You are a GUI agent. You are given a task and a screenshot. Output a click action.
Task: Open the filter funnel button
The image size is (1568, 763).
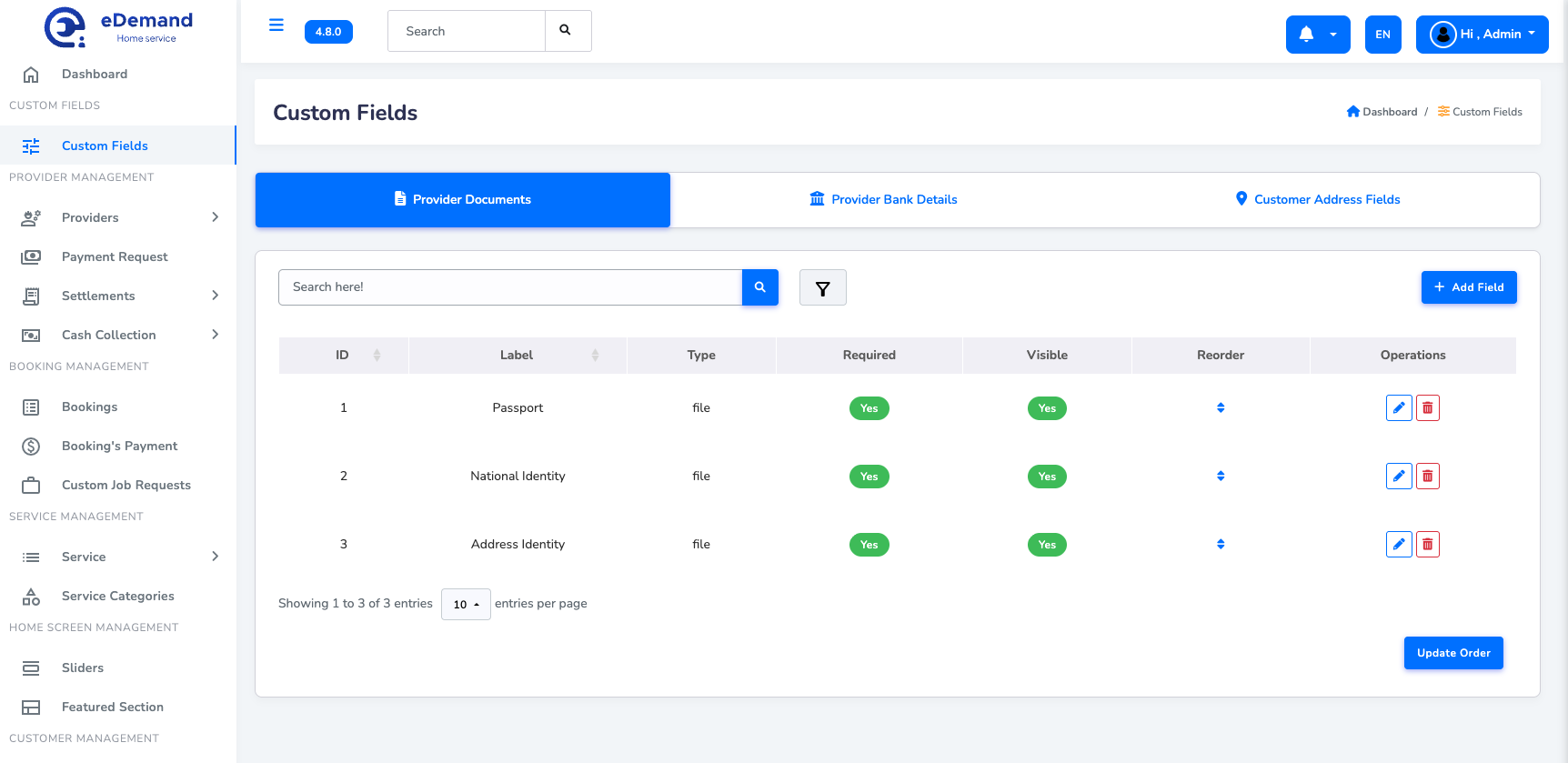(823, 288)
